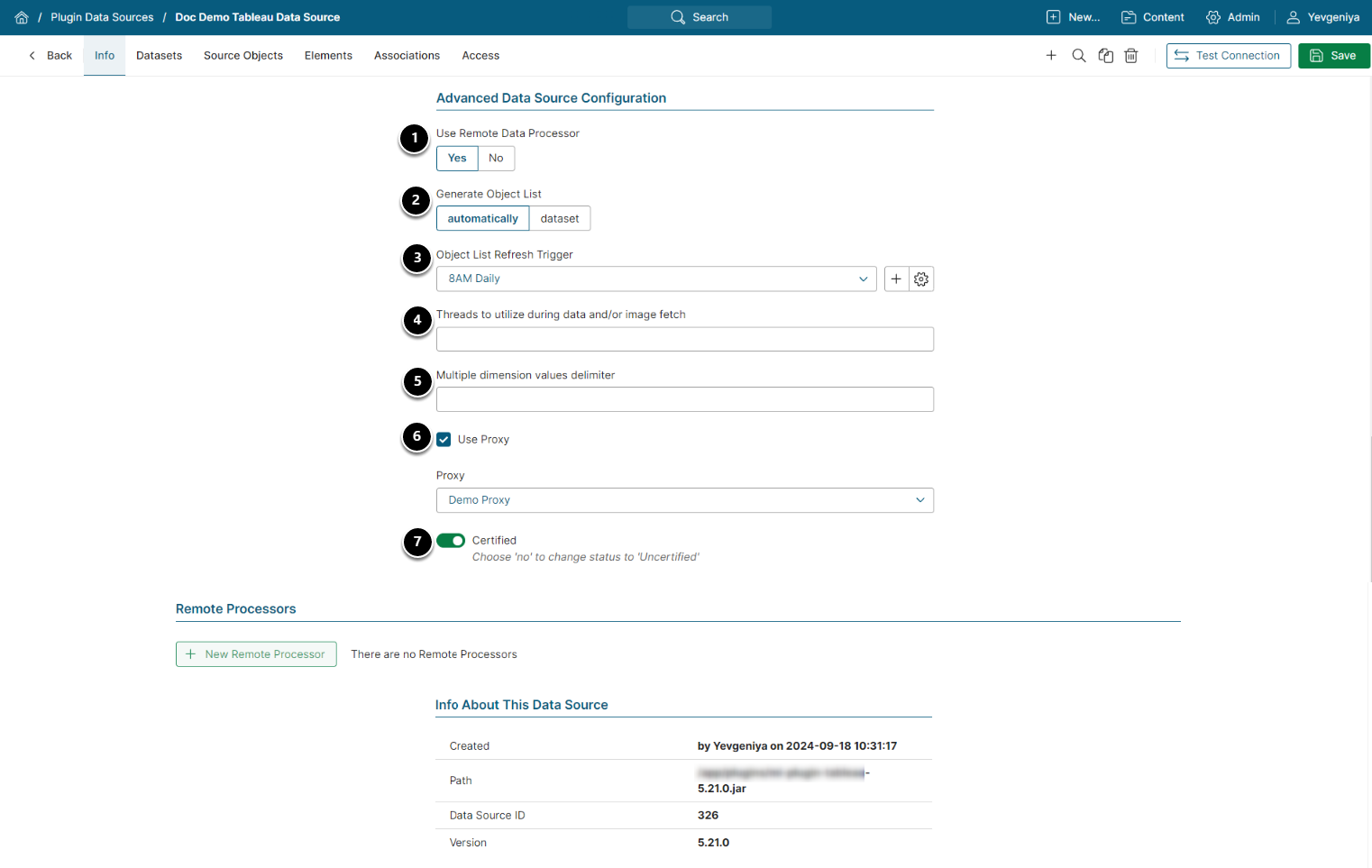This screenshot has width=1372, height=868.
Task: Set Generate Object List to dataset
Action: pos(560,219)
